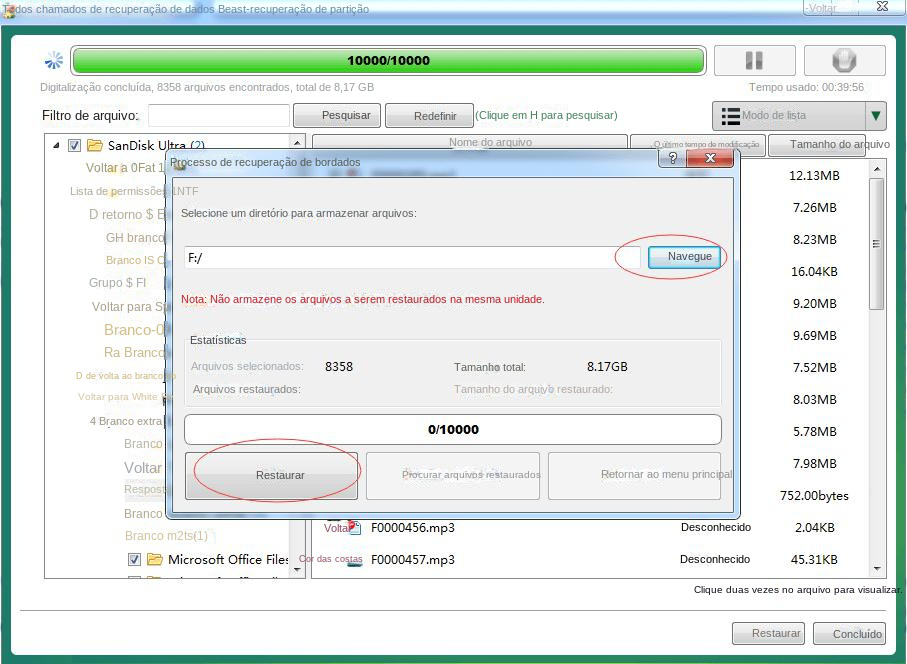Click the spinning loading icon top left
This screenshot has width=907, height=664.
[53, 60]
